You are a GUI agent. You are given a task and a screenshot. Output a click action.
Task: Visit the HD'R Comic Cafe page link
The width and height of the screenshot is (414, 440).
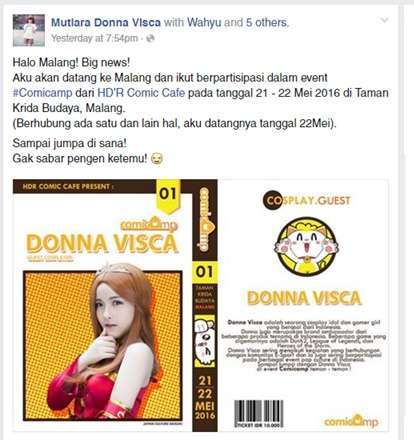click(x=141, y=93)
